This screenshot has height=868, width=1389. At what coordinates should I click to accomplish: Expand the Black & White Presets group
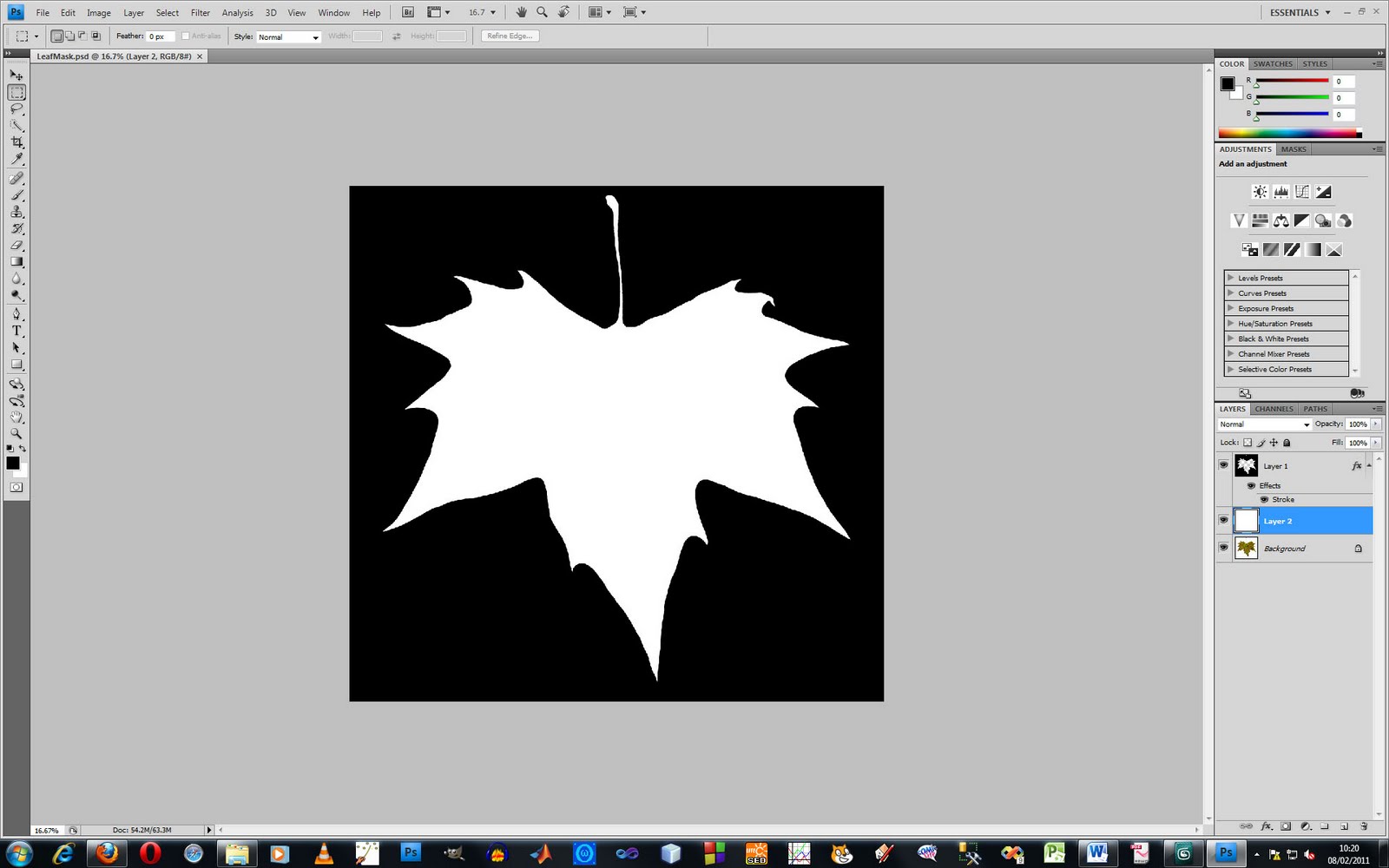coord(1231,339)
